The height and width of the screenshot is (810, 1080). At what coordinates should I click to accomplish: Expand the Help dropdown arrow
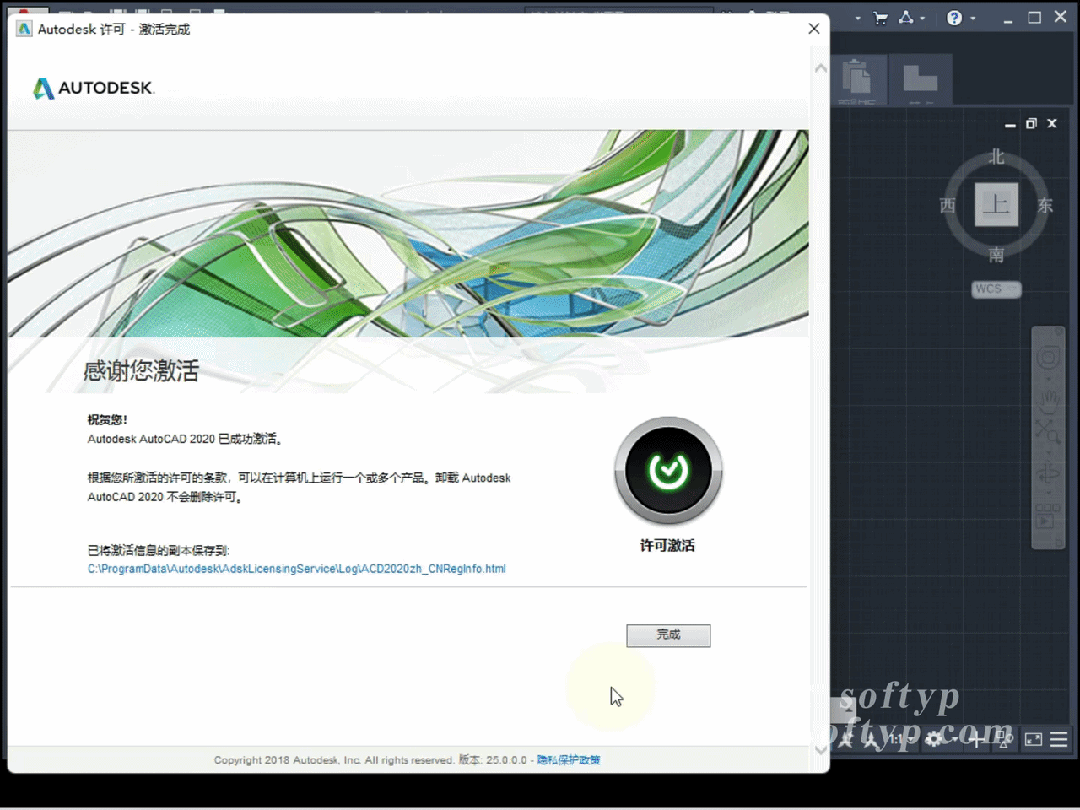click(x=973, y=19)
